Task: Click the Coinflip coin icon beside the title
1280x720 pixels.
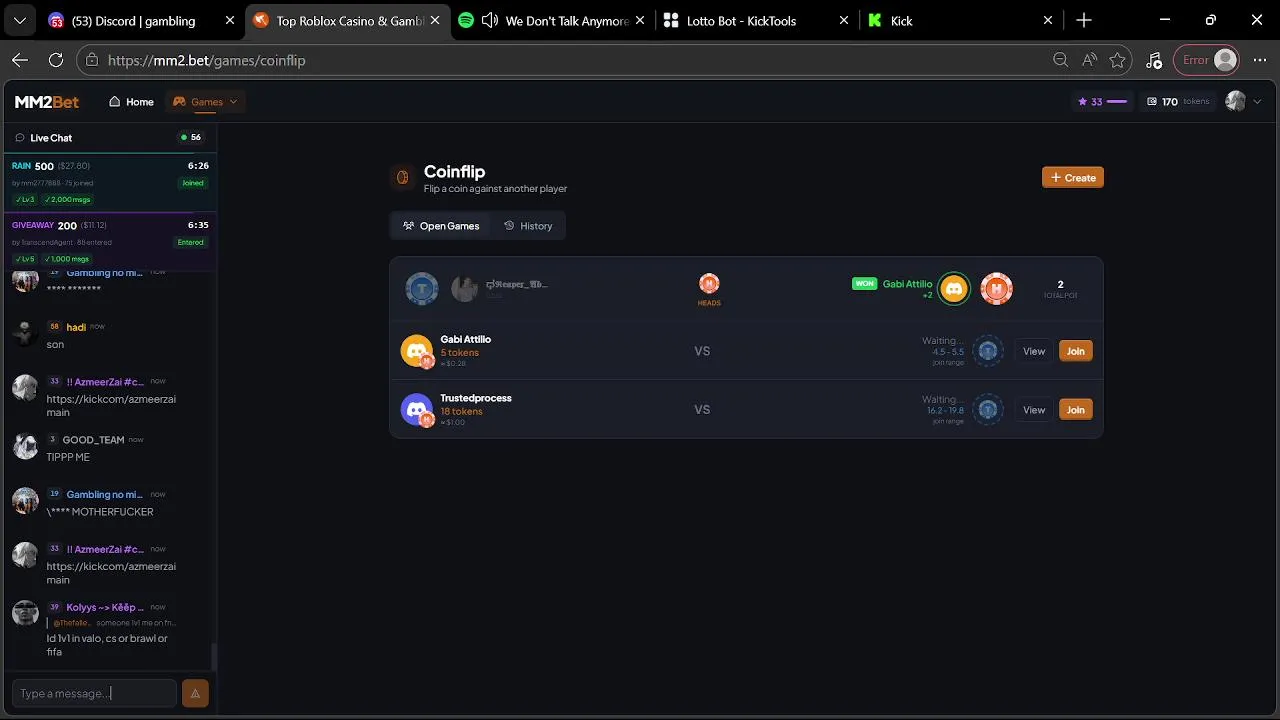Action: click(403, 177)
